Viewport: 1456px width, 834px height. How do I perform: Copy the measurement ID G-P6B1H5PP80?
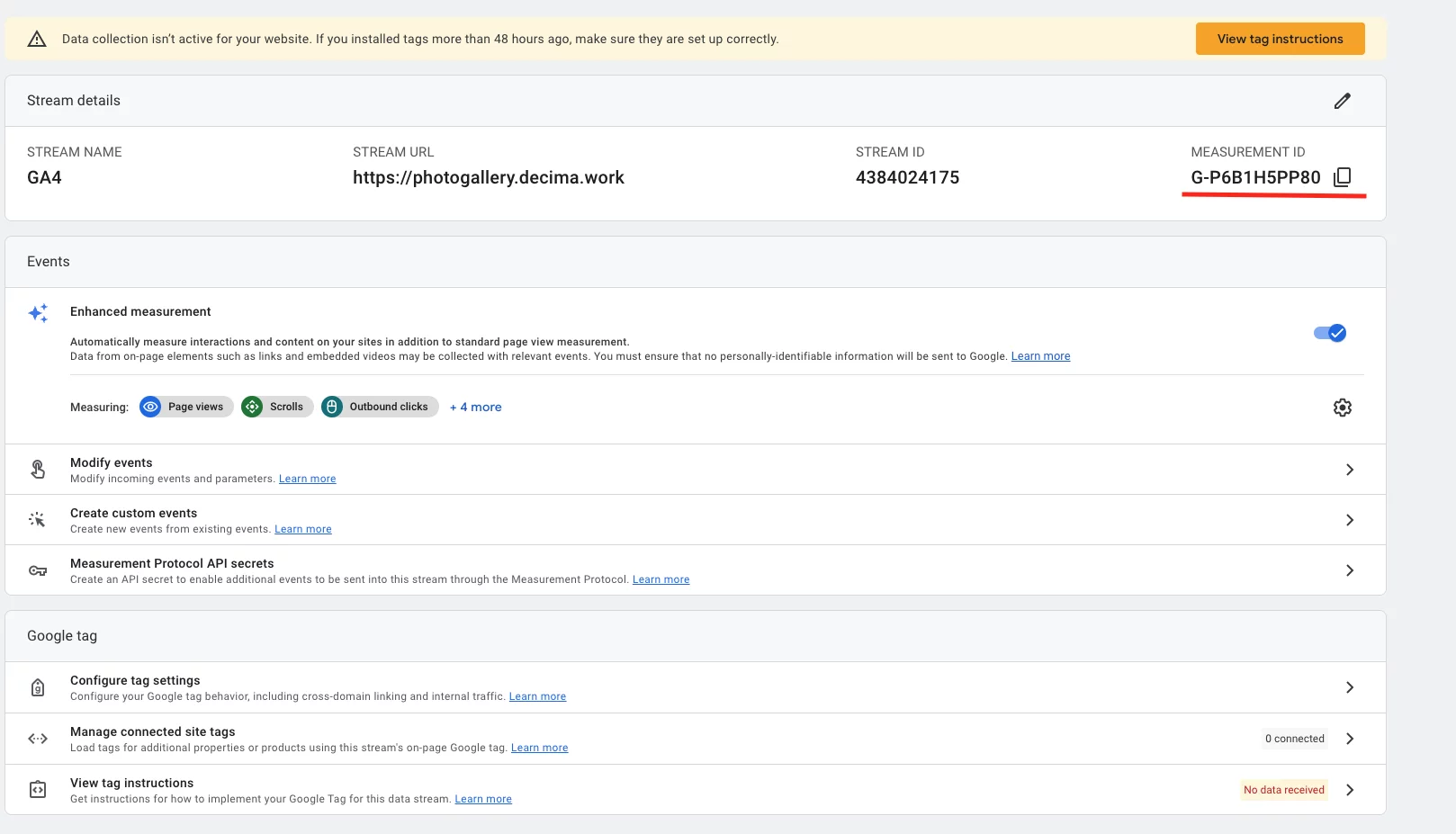point(1342,177)
